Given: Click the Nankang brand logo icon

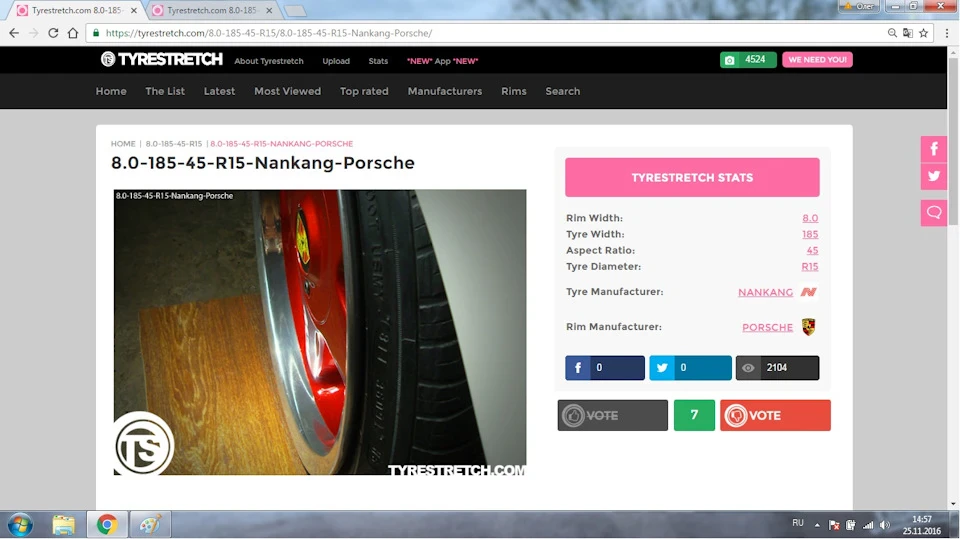Looking at the screenshot, I should tap(808, 292).
